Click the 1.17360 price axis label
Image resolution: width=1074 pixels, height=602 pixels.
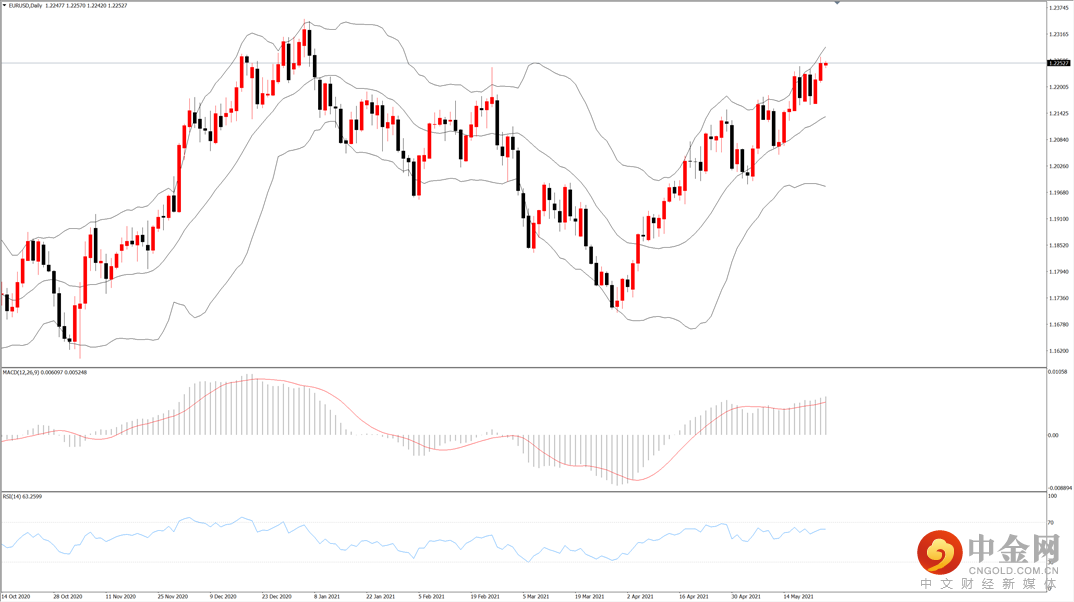click(1059, 299)
